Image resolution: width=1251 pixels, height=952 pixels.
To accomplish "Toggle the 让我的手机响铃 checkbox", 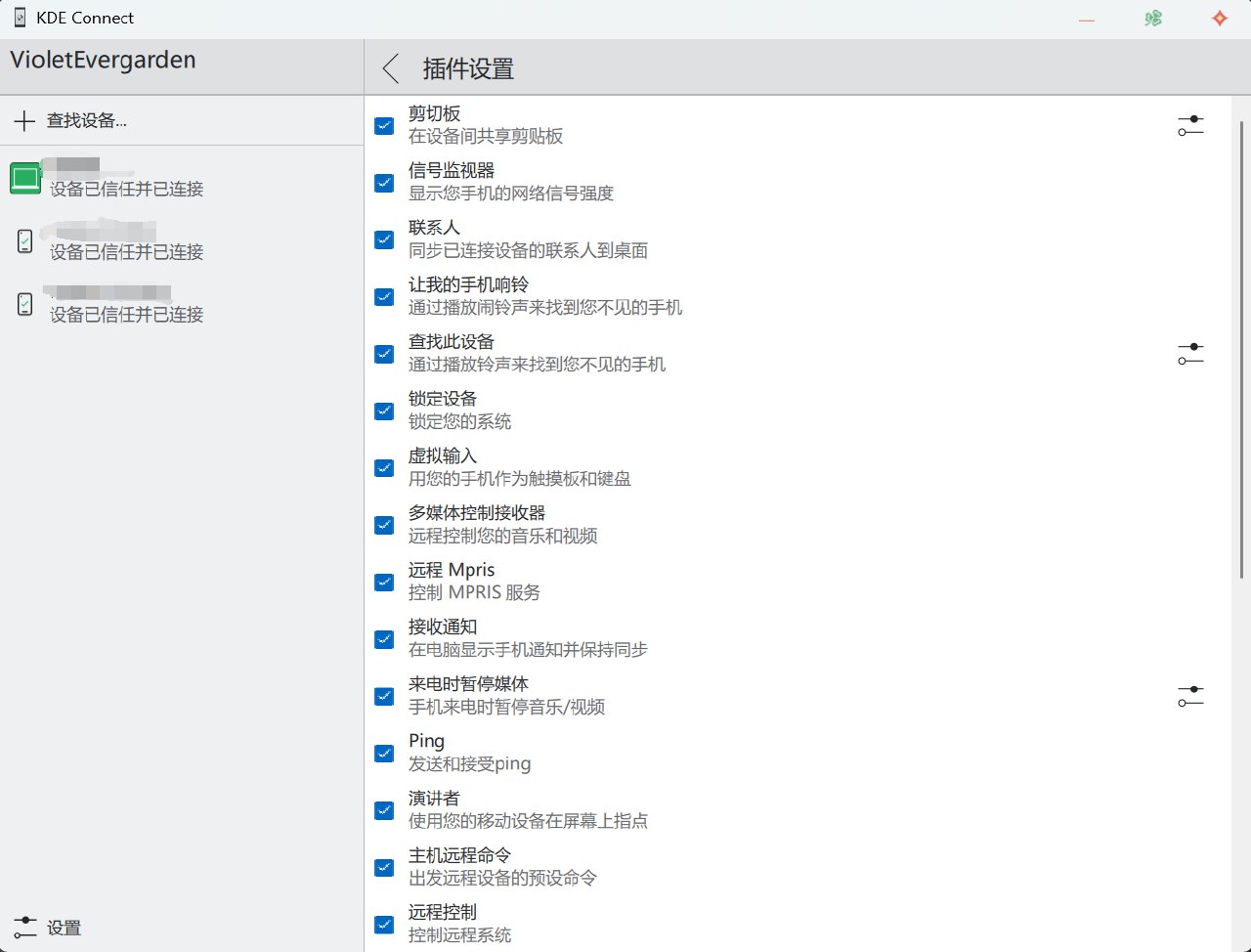I will coord(385,296).
